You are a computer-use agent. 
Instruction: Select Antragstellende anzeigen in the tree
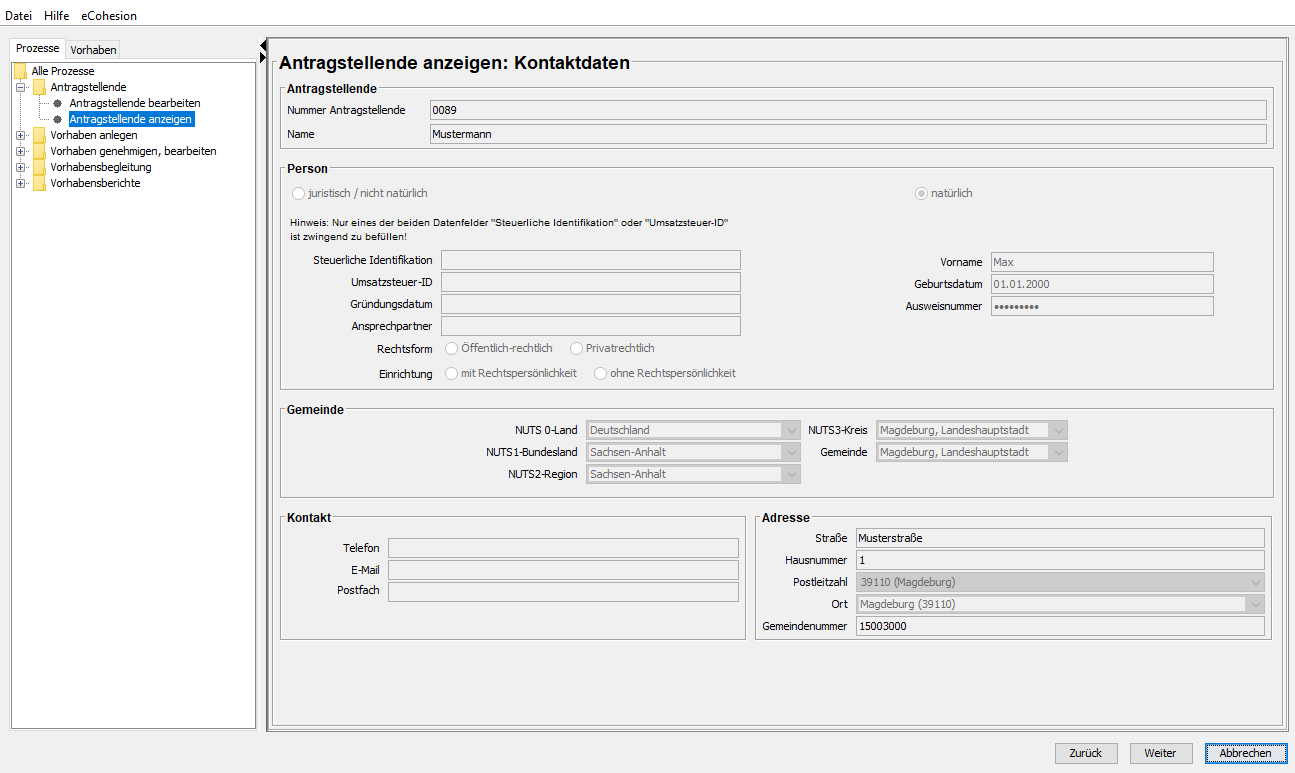click(x=131, y=119)
